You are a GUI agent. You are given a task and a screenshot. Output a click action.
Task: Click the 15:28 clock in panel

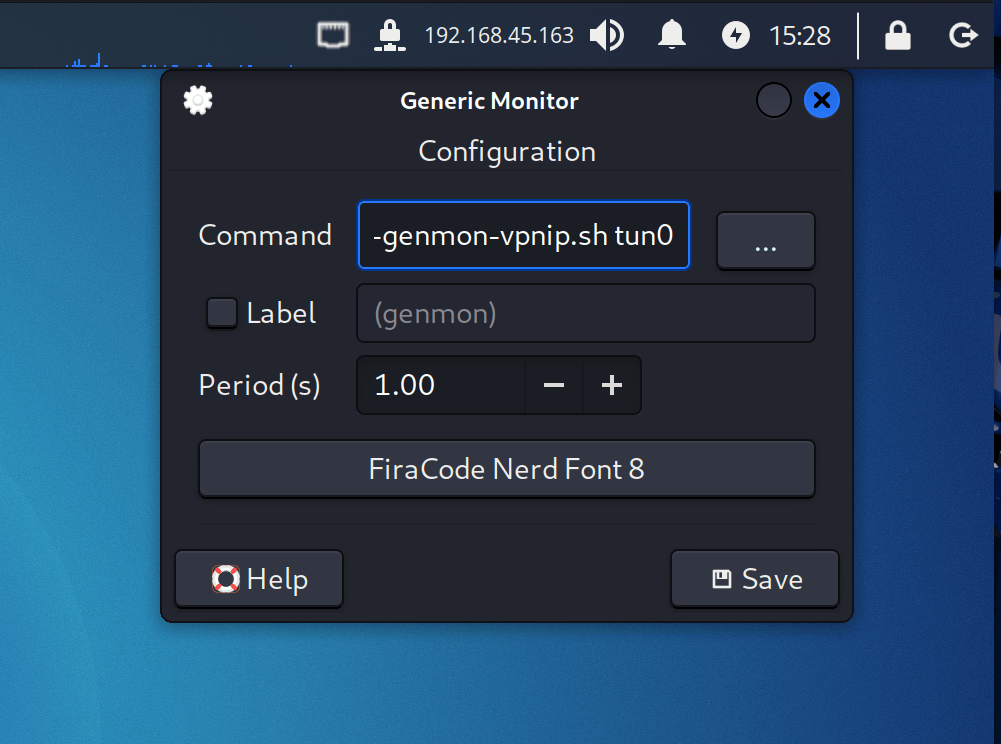pyautogui.click(x=799, y=36)
